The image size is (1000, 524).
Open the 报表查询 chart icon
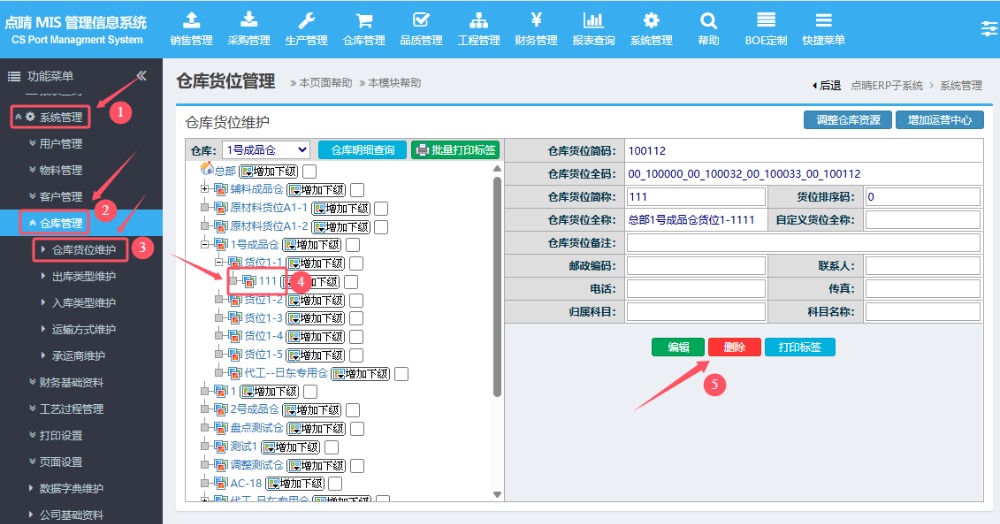[x=593, y=20]
